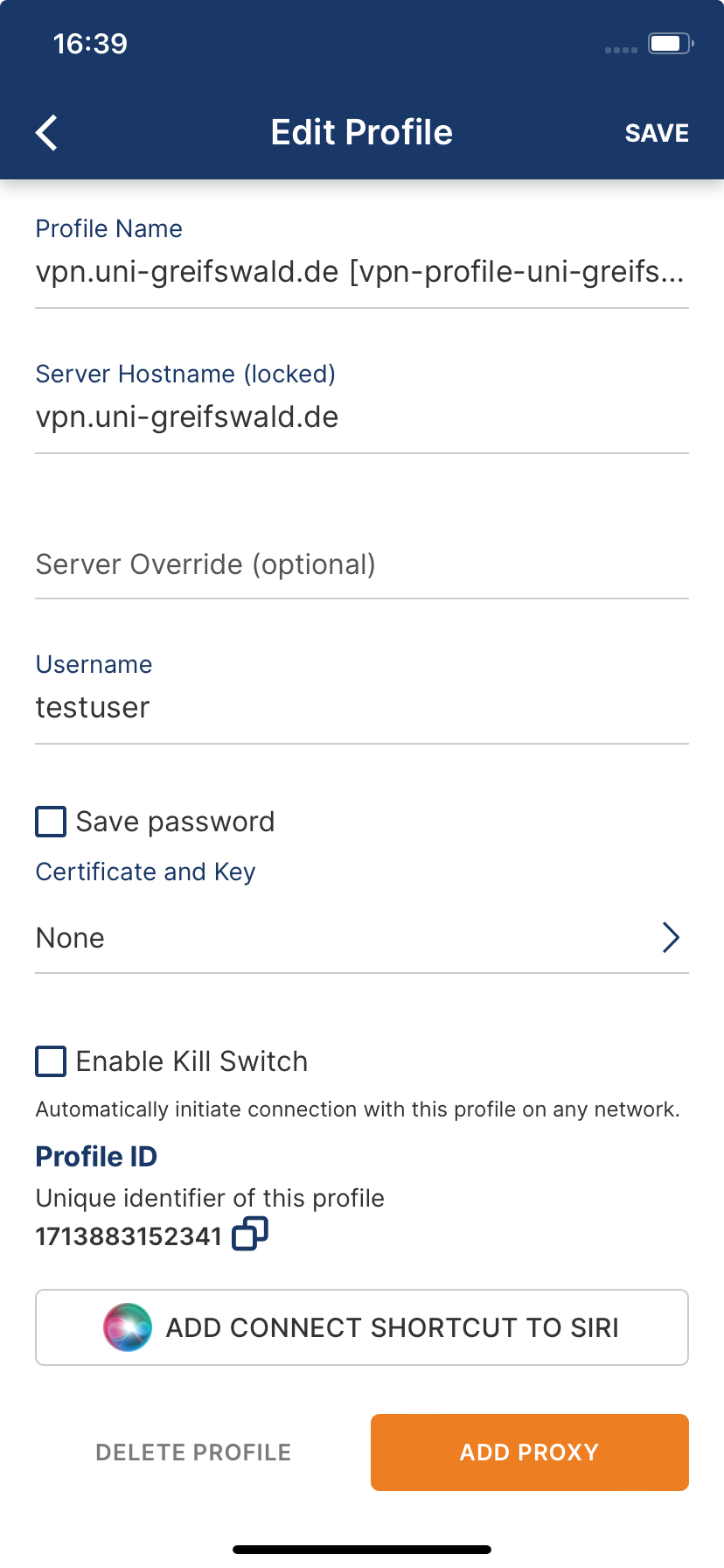The width and height of the screenshot is (724, 1568).
Task: Toggle the Save password checkbox
Action: pos(51,822)
